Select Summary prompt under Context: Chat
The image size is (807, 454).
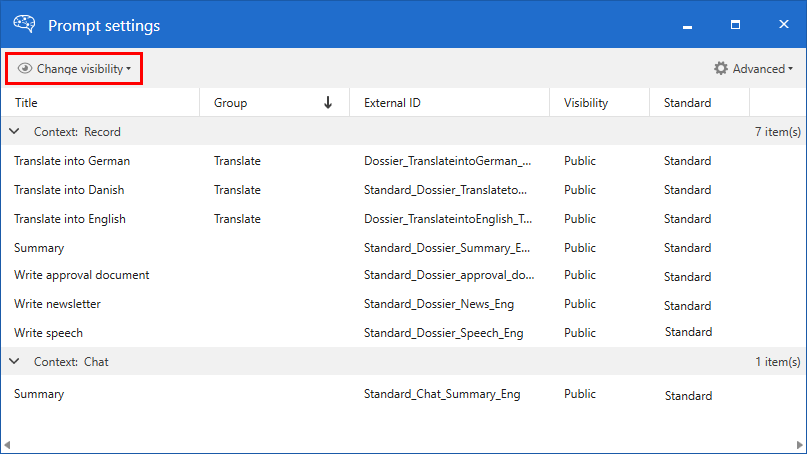point(404,394)
